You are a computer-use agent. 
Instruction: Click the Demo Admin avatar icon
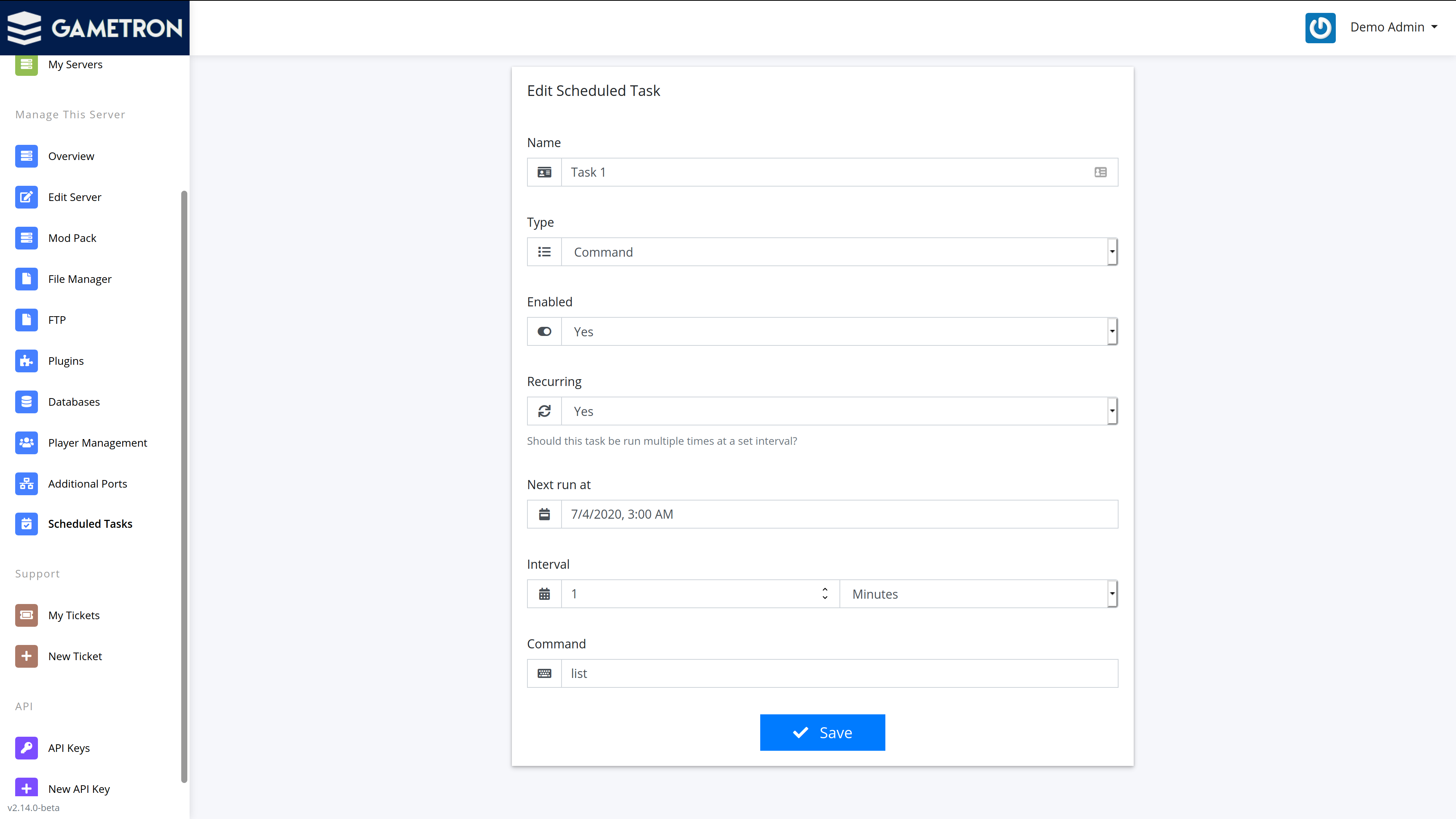[x=1320, y=28]
